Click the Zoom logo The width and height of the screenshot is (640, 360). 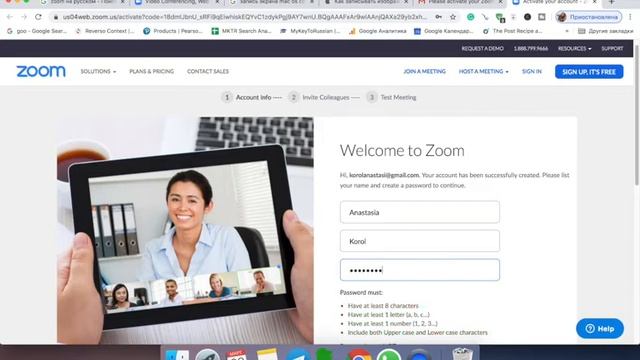[41, 71]
